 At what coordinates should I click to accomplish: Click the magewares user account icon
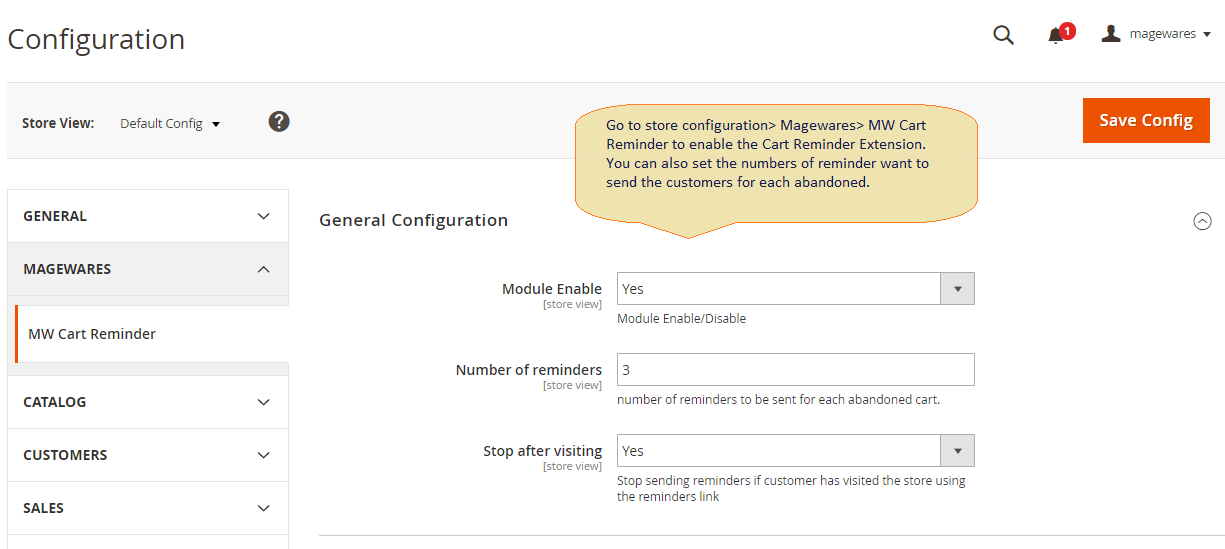[1111, 34]
